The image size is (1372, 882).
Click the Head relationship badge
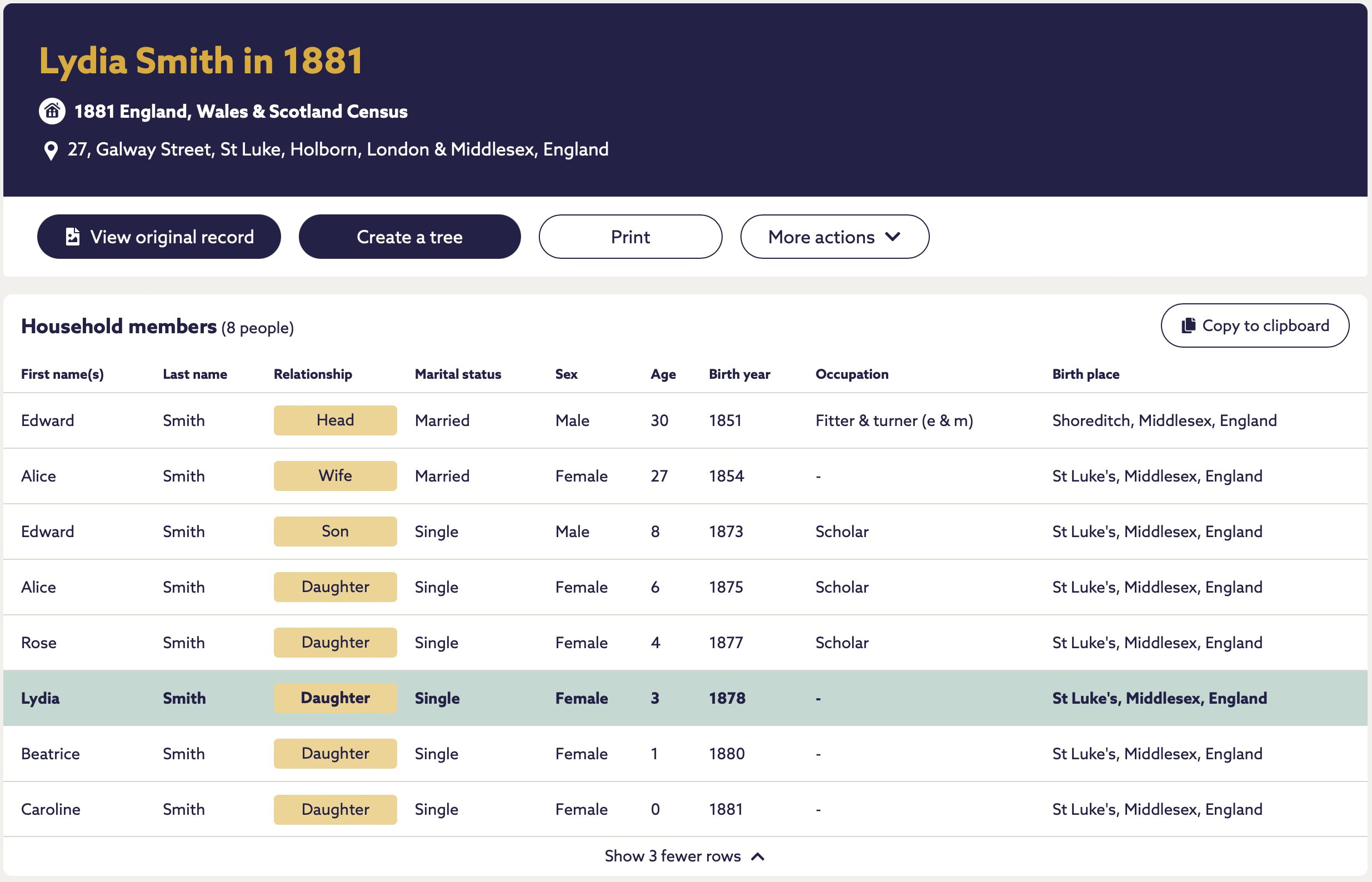point(335,420)
